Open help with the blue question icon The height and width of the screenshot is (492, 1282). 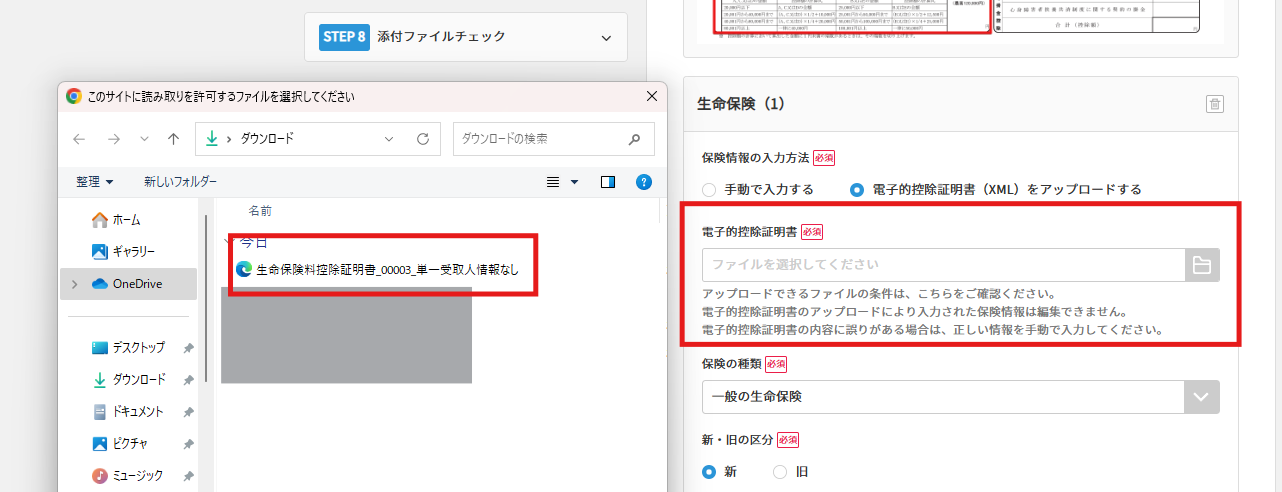pyautogui.click(x=644, y=182)
